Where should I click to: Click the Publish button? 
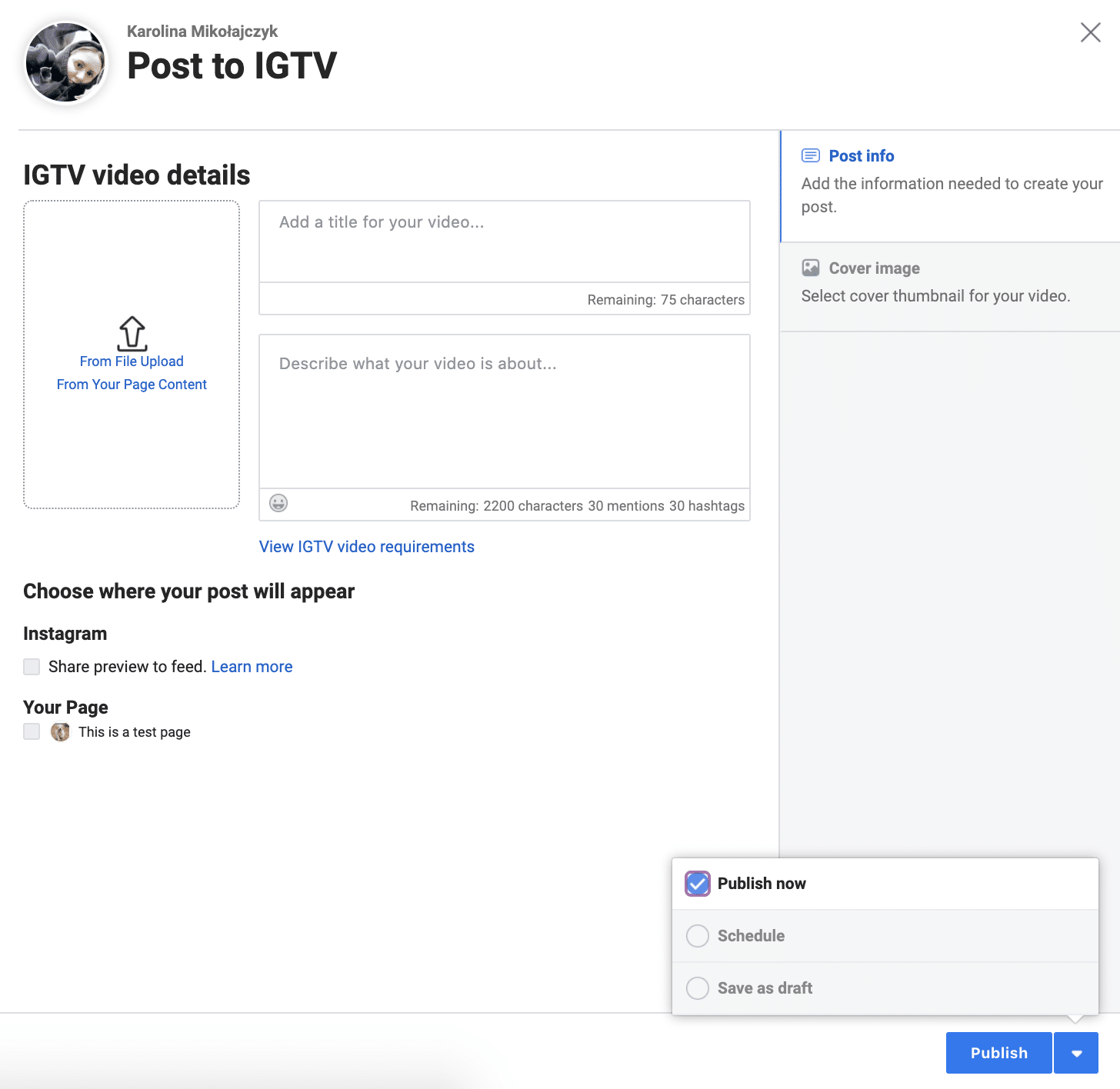pyautogui.click(x=998, y=1053)
